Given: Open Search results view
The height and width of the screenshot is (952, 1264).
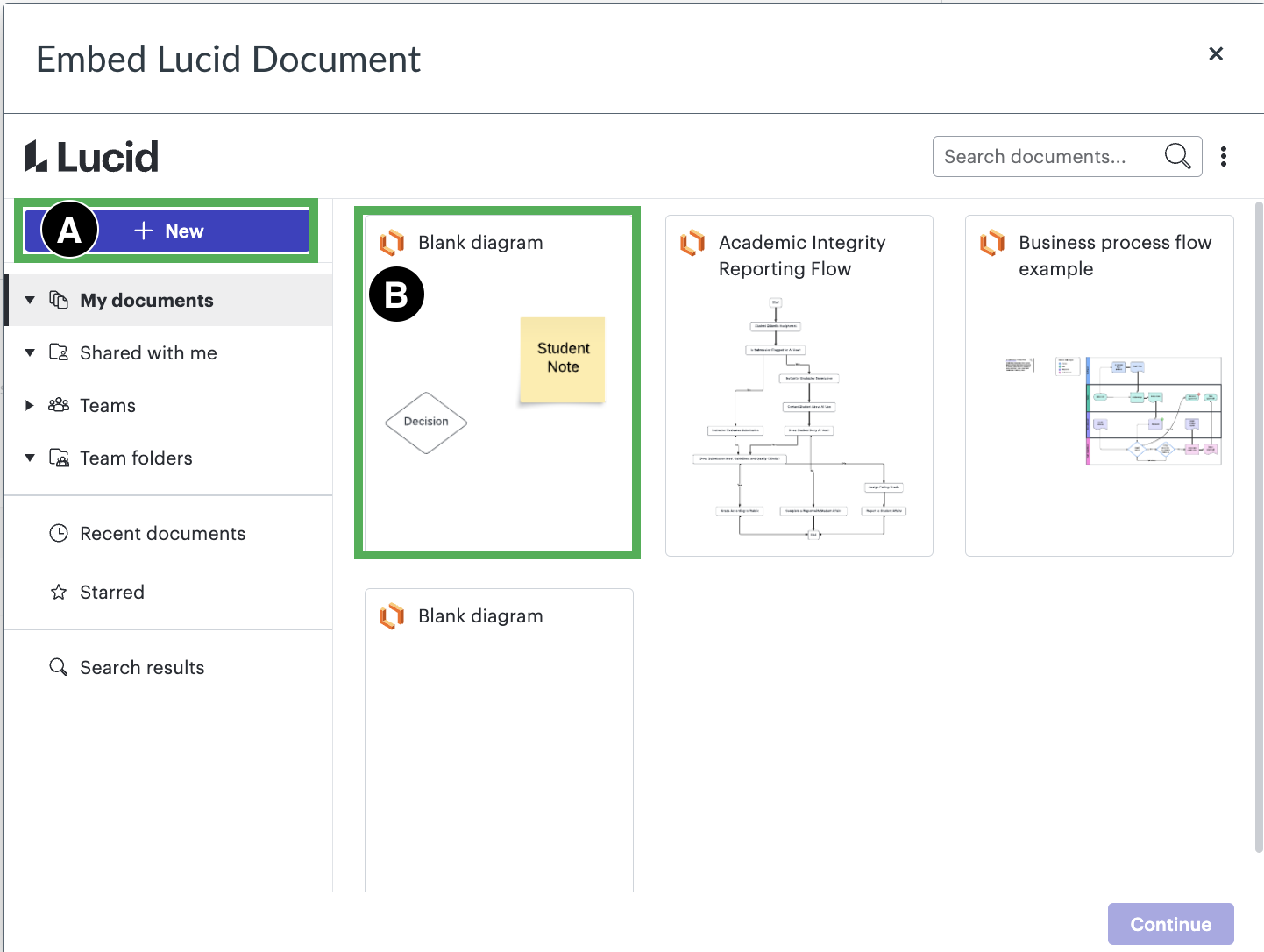Looking at the screenshot, I should (x=169, y=667).
